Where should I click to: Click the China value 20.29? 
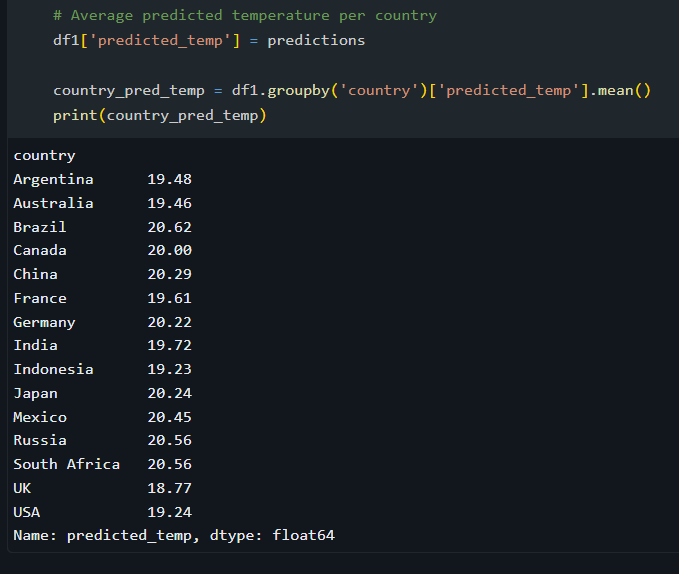(169, 274)
